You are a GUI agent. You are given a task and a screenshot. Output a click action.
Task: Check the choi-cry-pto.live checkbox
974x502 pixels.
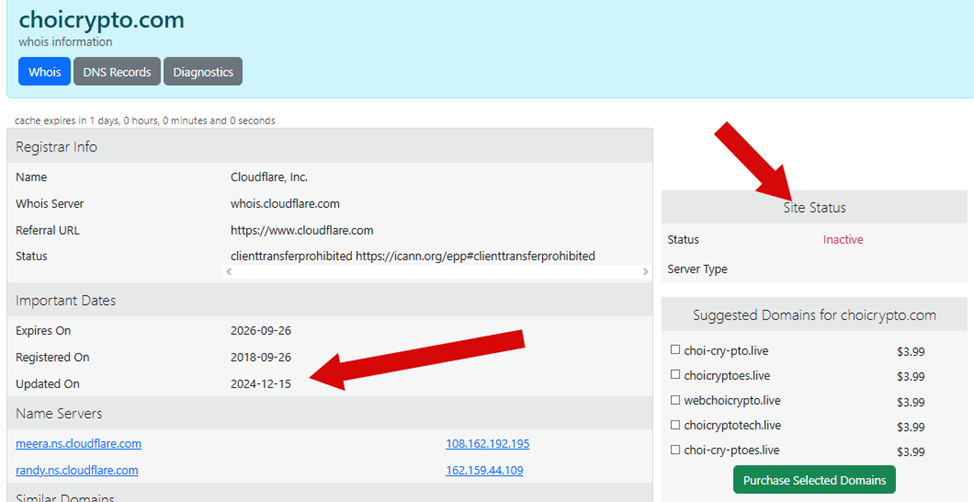click(x=675, y=350)
